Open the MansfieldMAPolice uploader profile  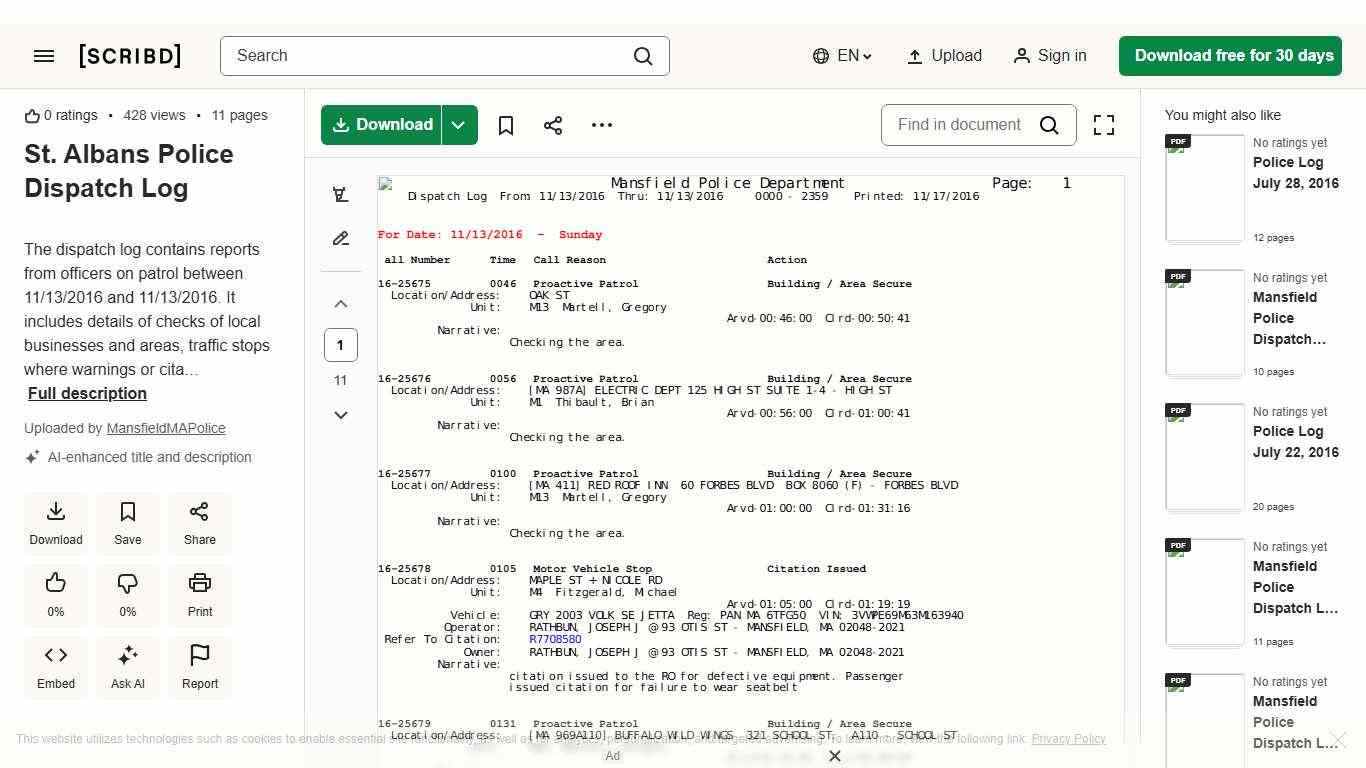pos(166,428)
